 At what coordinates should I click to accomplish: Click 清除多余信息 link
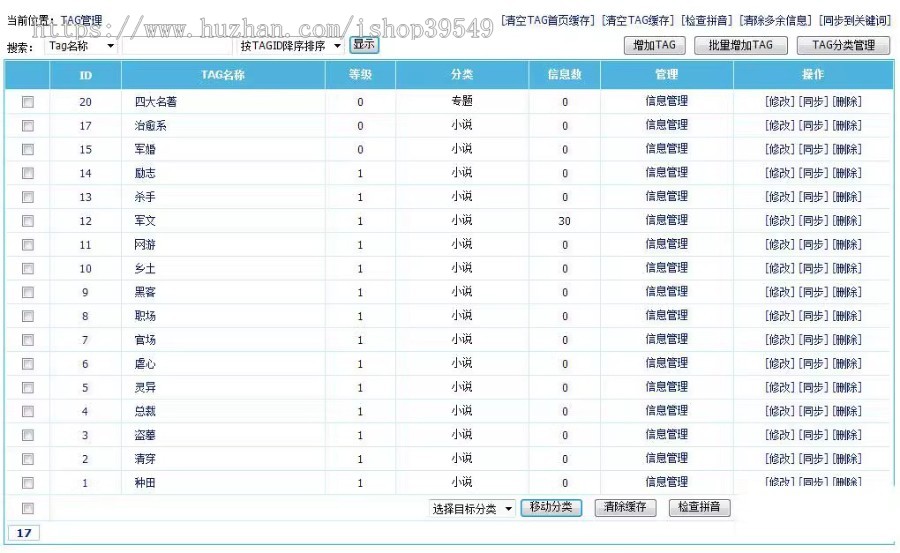tap(775, 21)
